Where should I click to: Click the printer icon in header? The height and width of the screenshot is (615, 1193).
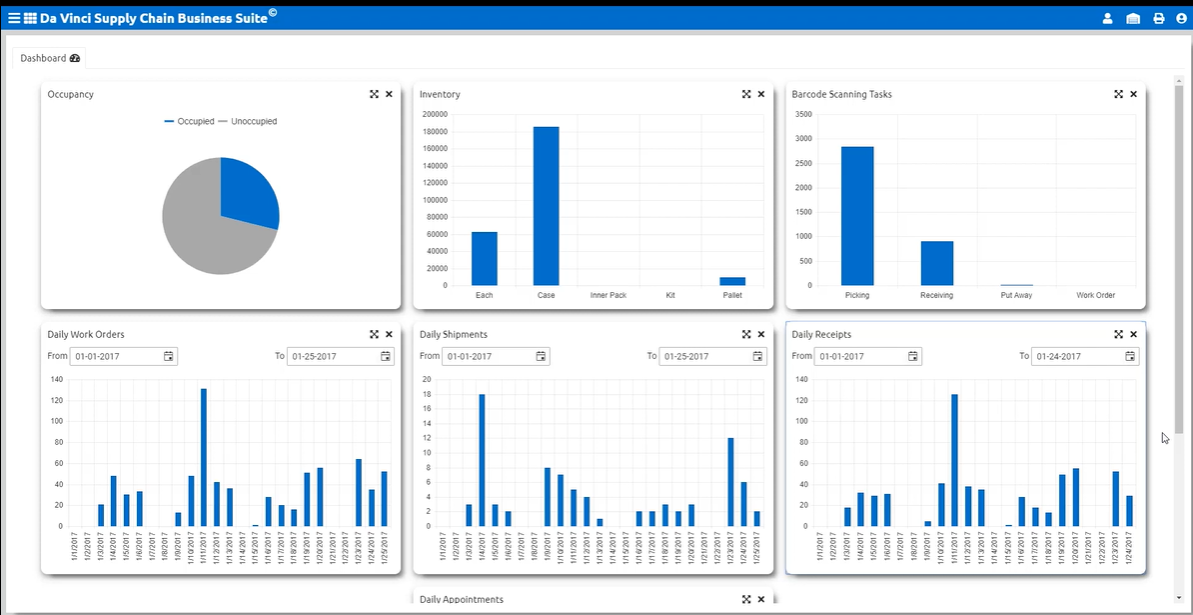(1159, 18)
